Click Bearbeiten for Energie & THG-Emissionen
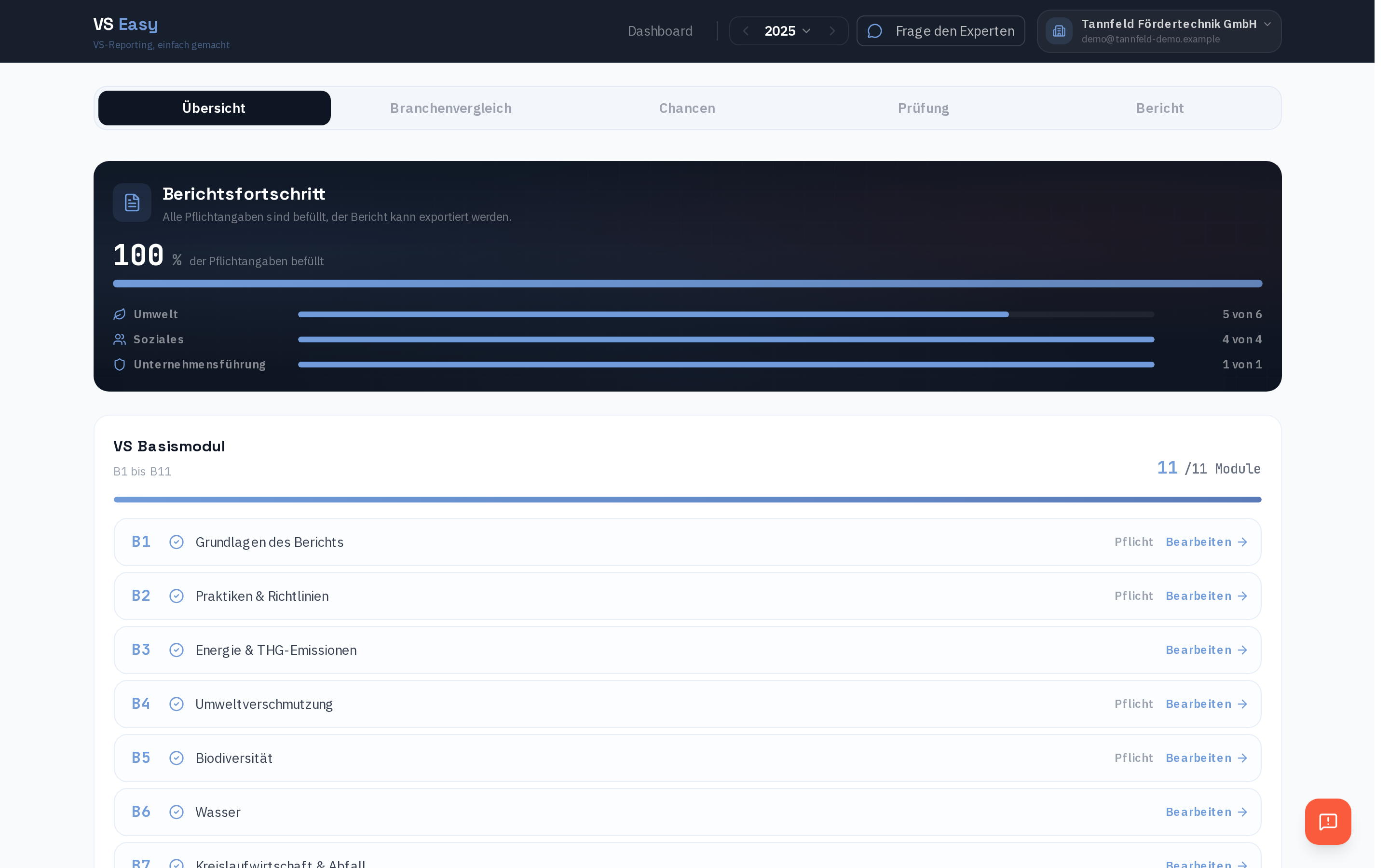The height and width of the screenshot is (868, 1389). pyautogui.click(x=1207, y=650)
